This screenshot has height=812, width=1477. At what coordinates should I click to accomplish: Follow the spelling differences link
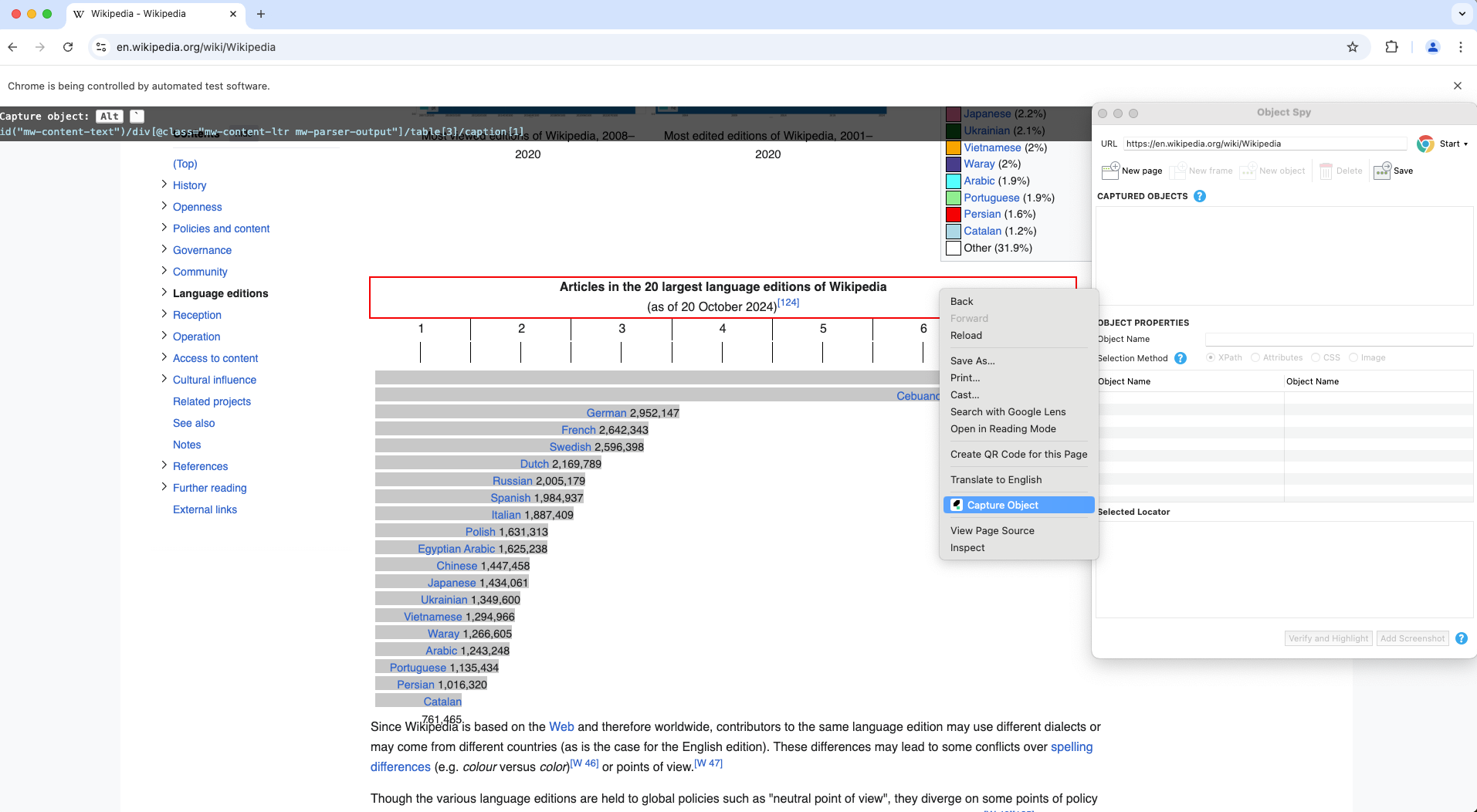(1072, 746)
